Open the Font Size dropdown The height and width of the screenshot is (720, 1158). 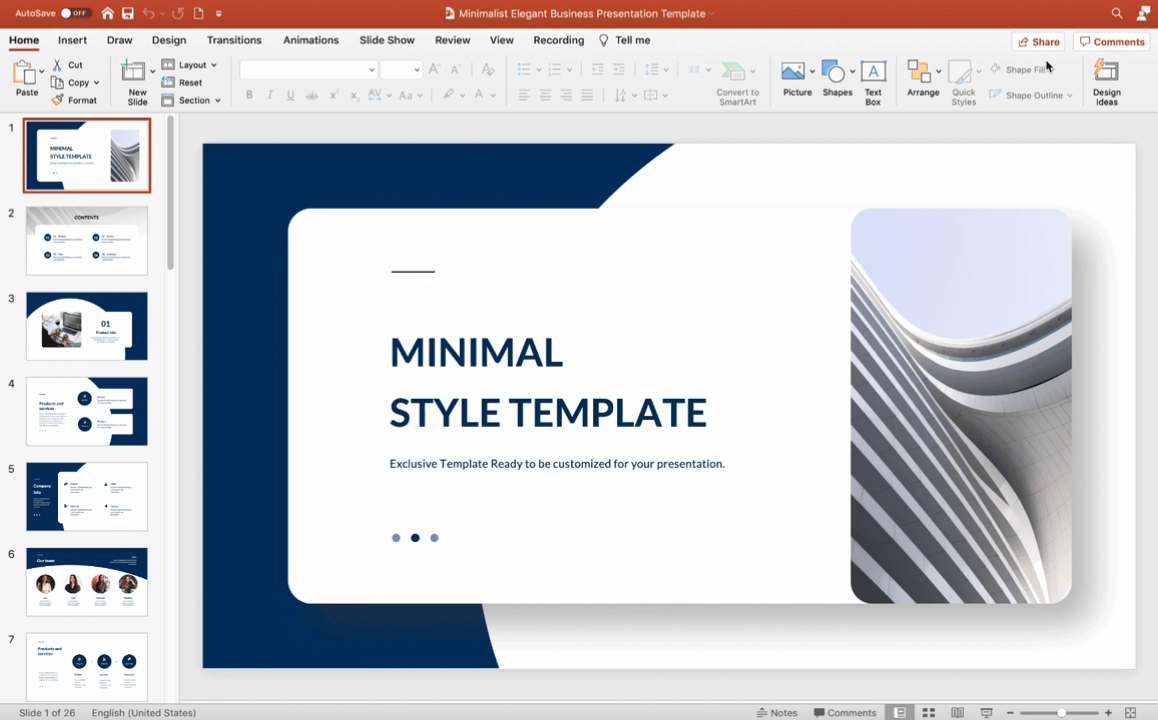tap(400, 69)
